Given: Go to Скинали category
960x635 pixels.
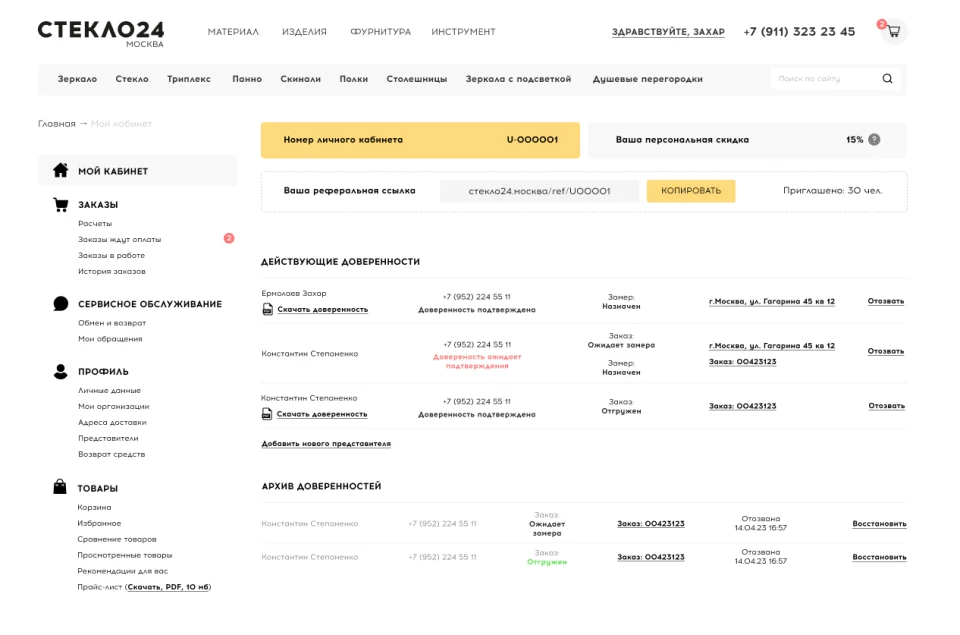Looking at the screenshot, I should coord(301,79).
